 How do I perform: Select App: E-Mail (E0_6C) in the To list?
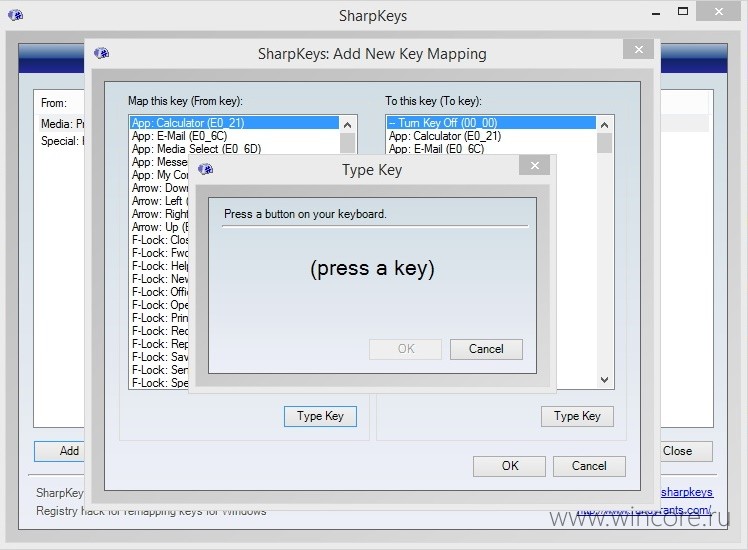pos(491,149)
